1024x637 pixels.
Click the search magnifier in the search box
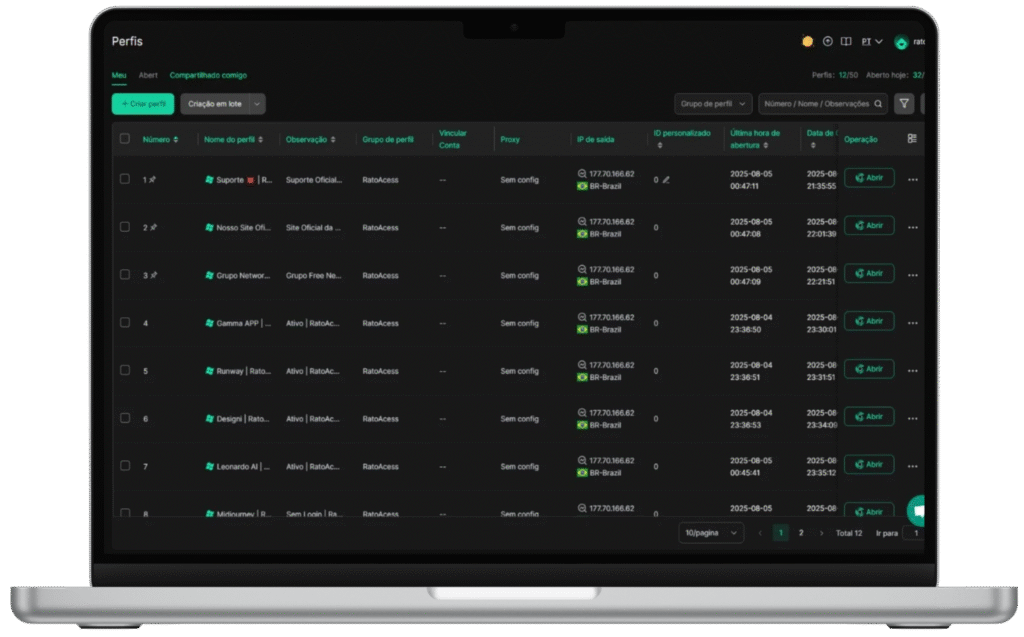pos(878,104)
